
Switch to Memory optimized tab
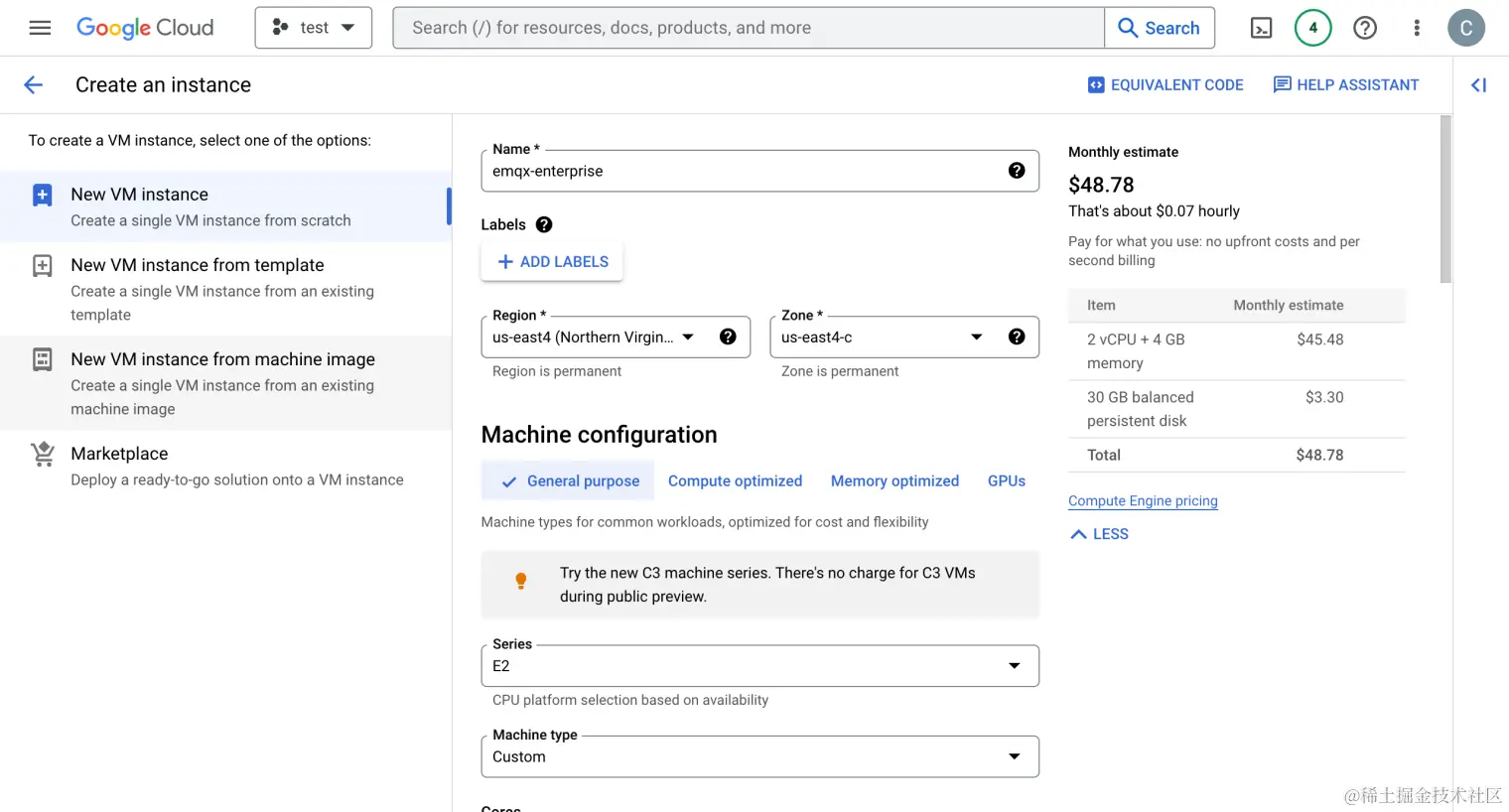click(894, 481)
